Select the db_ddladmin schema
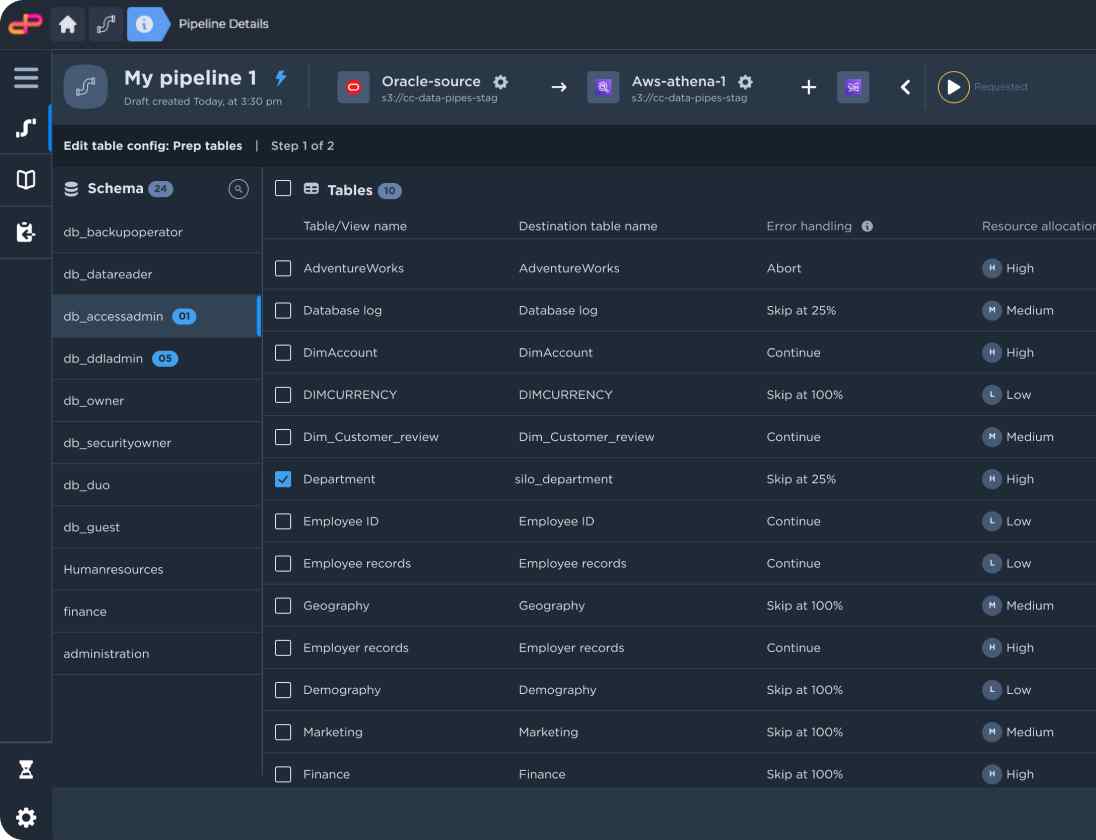1096x840 pixels. click(156, 359)
